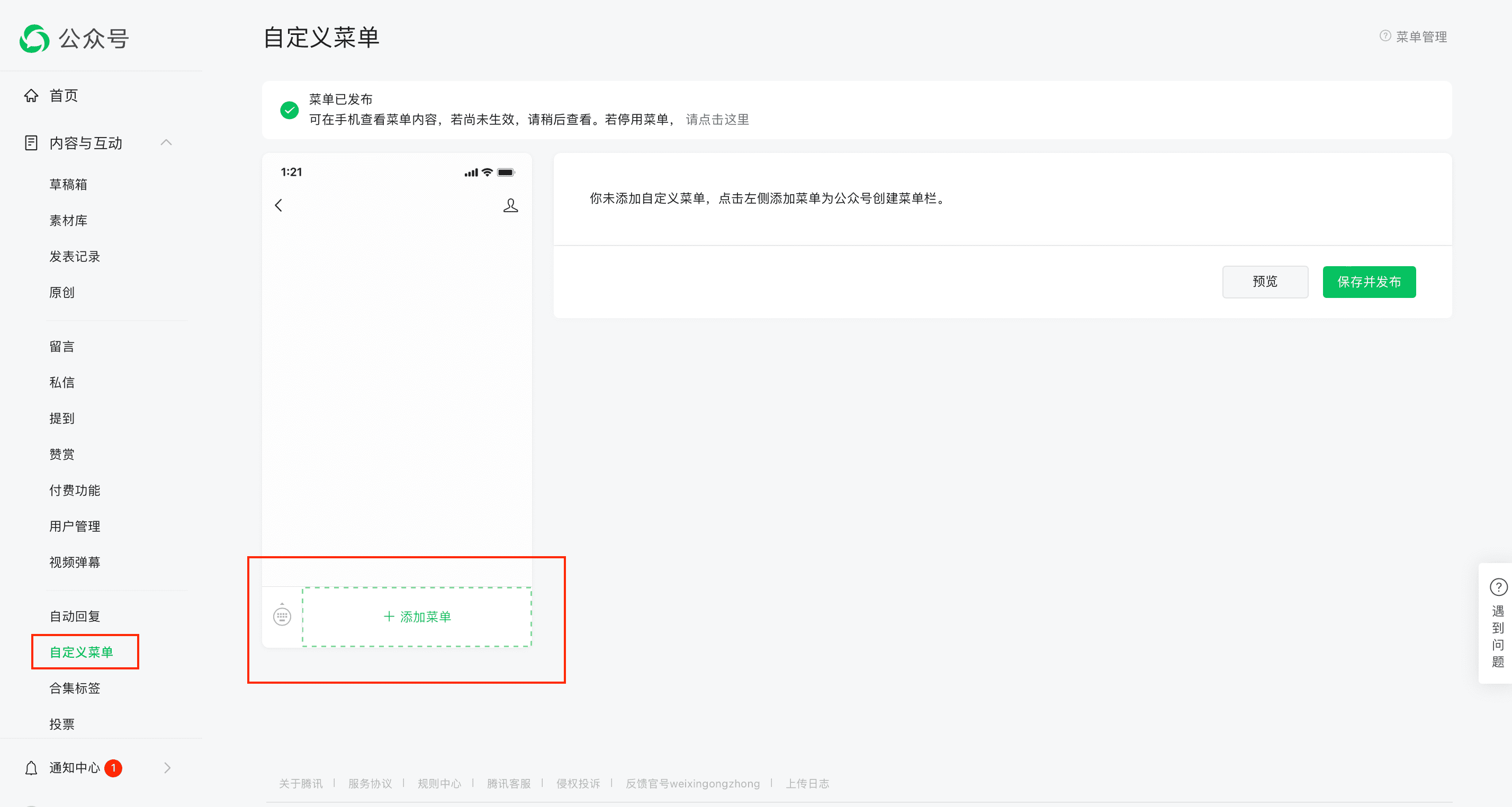Go to 发表记录
1512x807 pixels.
pos(75,257)
